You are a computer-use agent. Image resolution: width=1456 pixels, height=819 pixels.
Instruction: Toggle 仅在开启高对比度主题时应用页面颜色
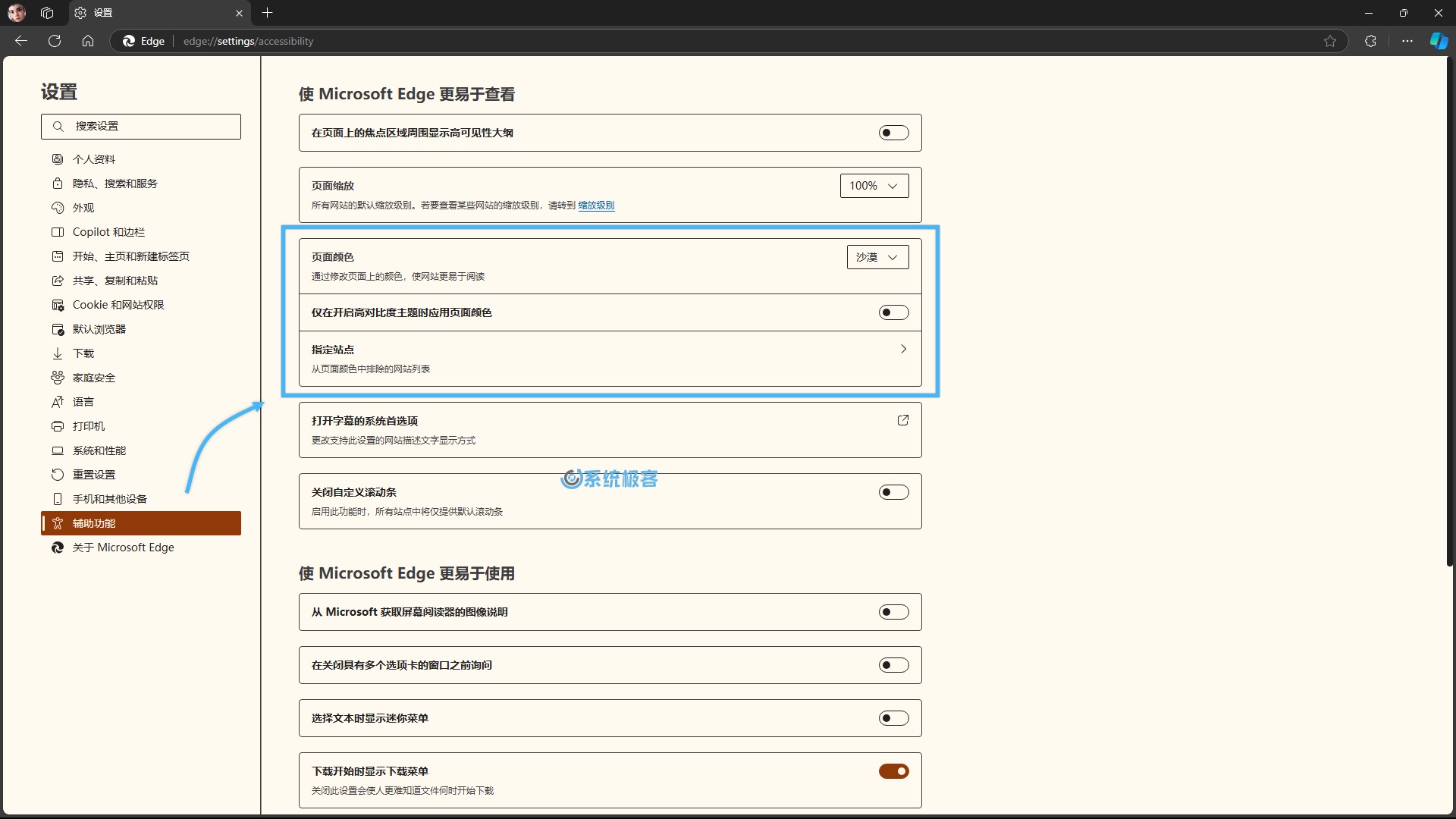point(893,312)
